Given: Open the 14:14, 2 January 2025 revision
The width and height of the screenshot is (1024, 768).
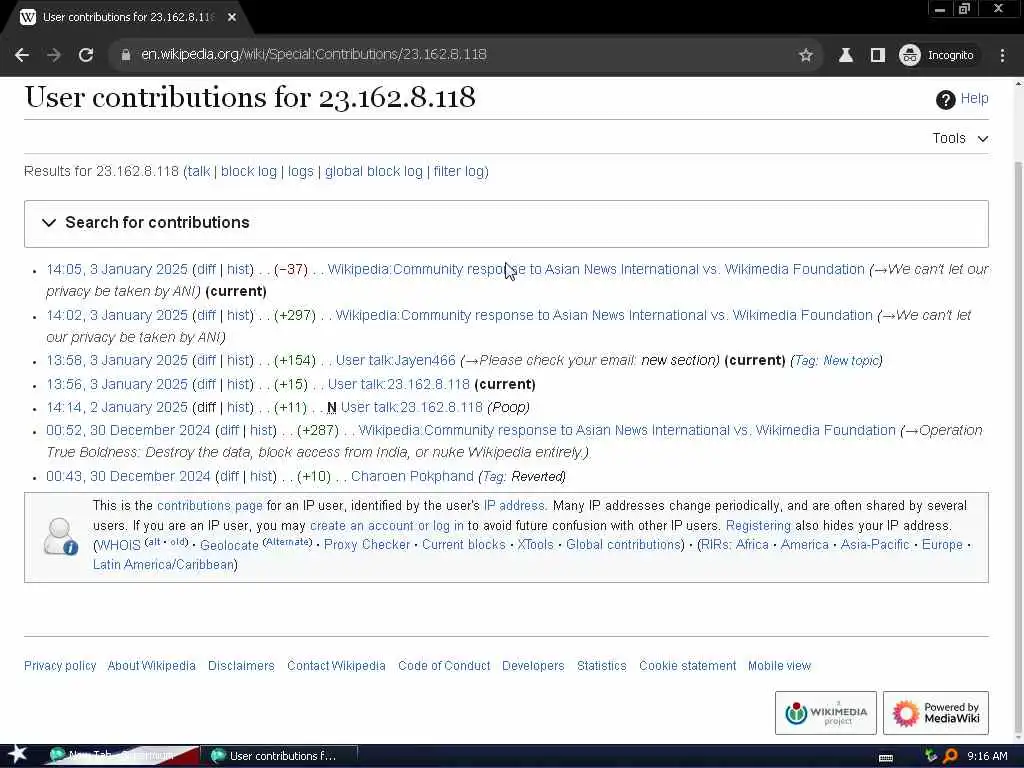Looking at the screenshot, I should pos(117,408).
